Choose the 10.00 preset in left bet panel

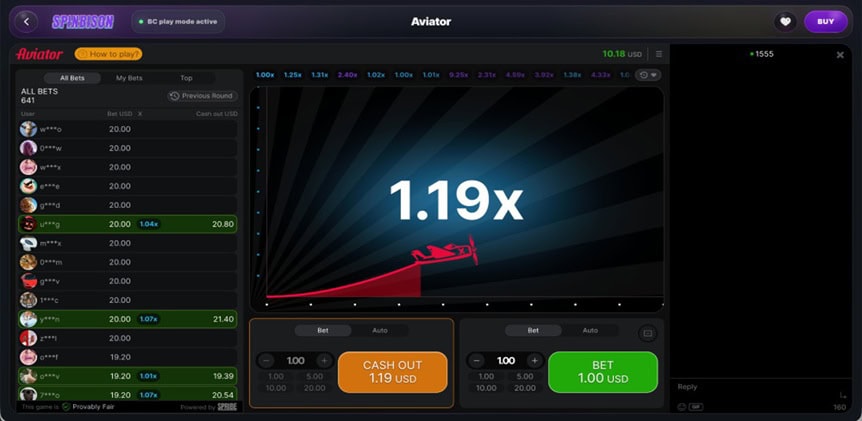click(276, 388)
